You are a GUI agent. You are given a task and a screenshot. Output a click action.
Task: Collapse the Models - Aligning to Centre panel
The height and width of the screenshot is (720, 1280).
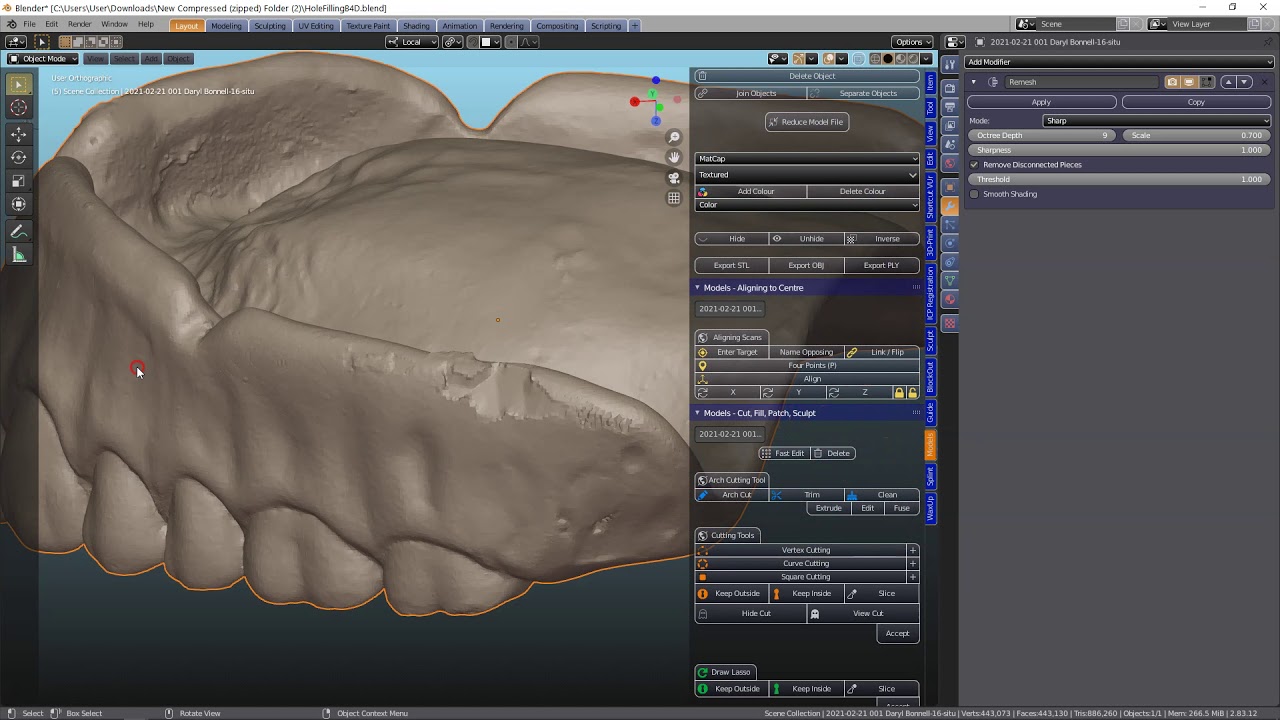coord(698,288)
